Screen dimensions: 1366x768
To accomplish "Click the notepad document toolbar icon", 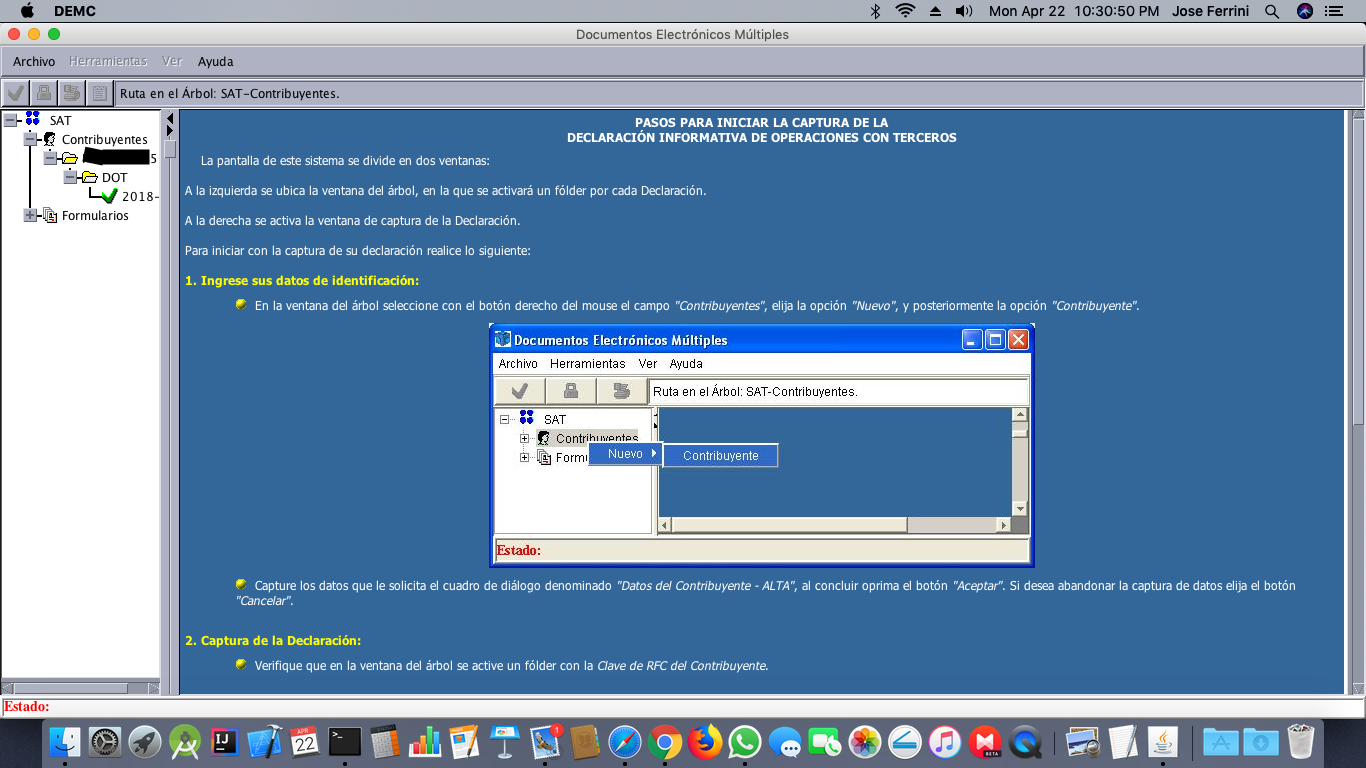I will tap(99, 93).
